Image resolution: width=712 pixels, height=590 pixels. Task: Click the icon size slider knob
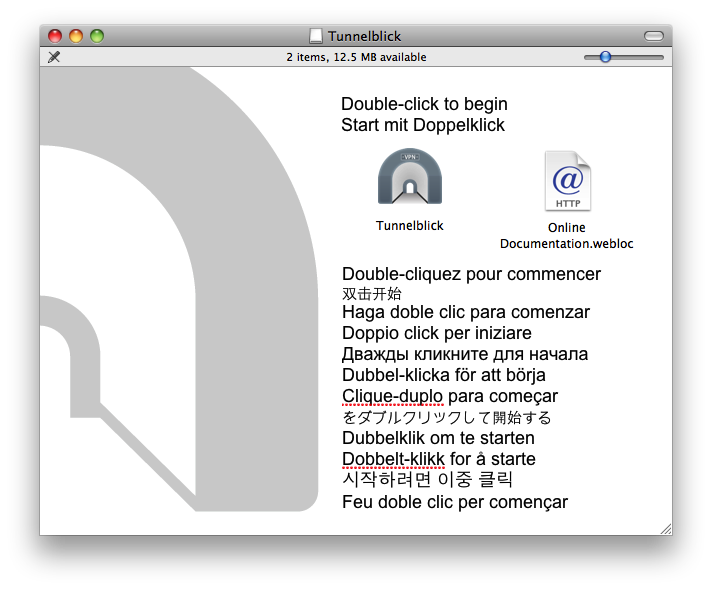(605, 57)
